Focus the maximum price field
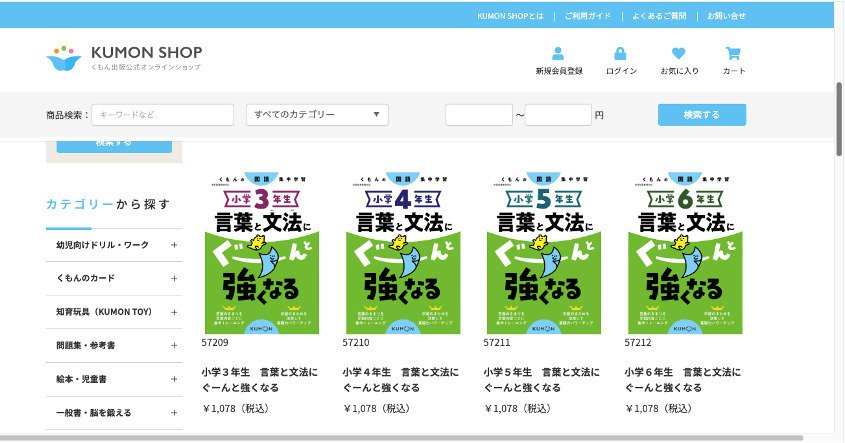845x443 pixels. pyautogui.click(x=558, y=115)
